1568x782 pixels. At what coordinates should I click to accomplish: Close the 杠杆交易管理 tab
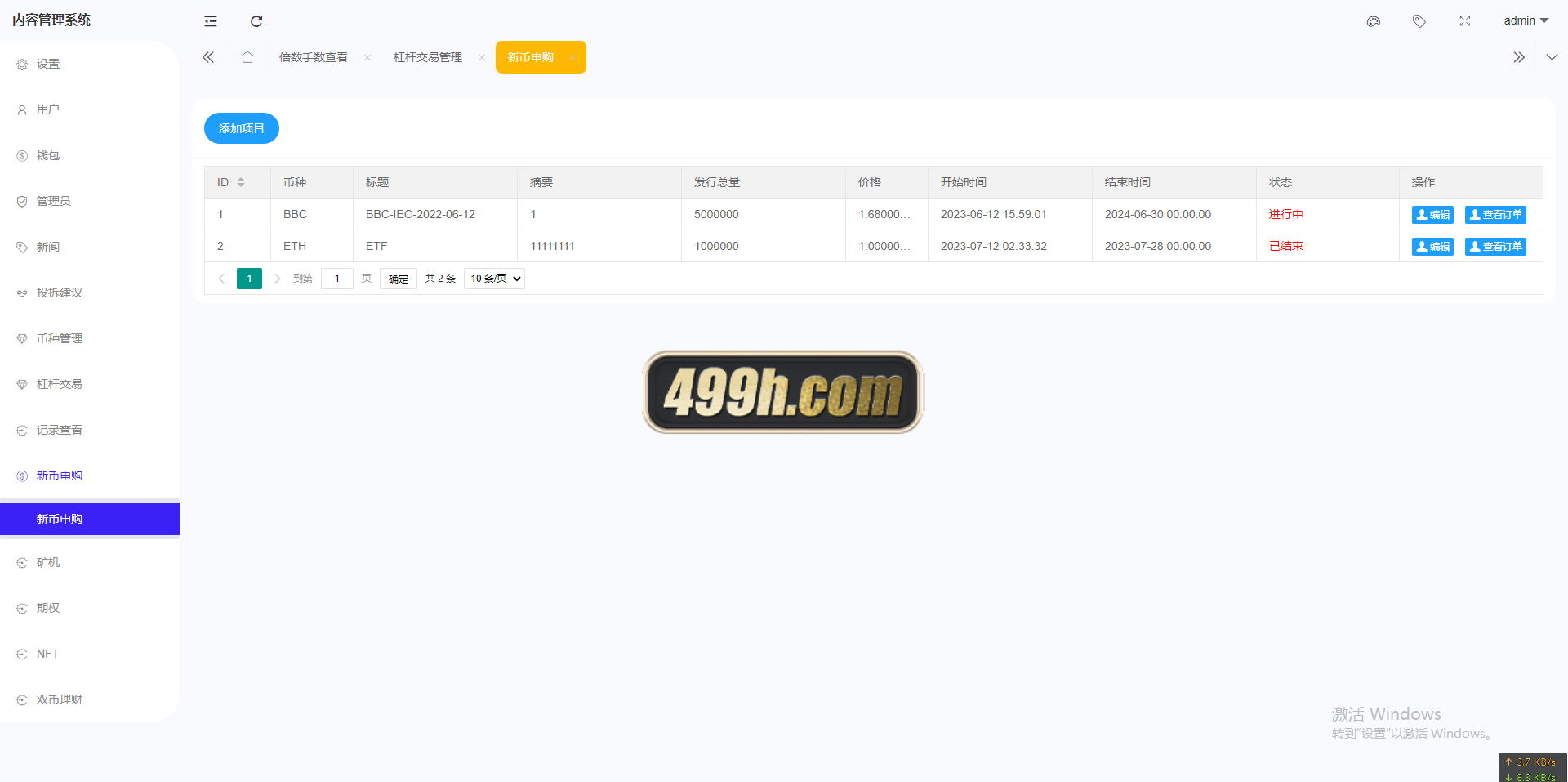click(x=482, y=57)
